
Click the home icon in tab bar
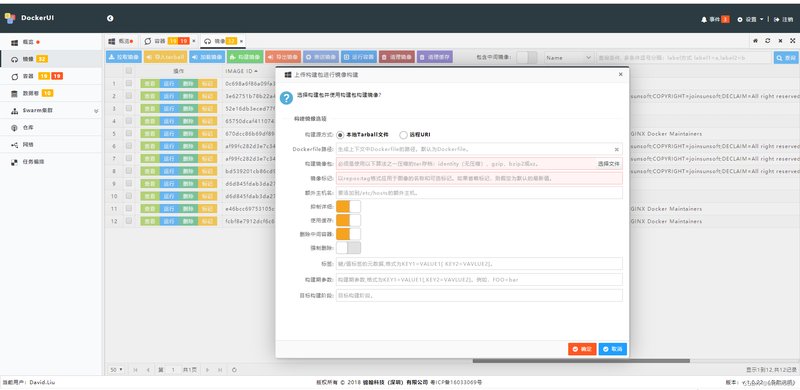coord(756,40)
